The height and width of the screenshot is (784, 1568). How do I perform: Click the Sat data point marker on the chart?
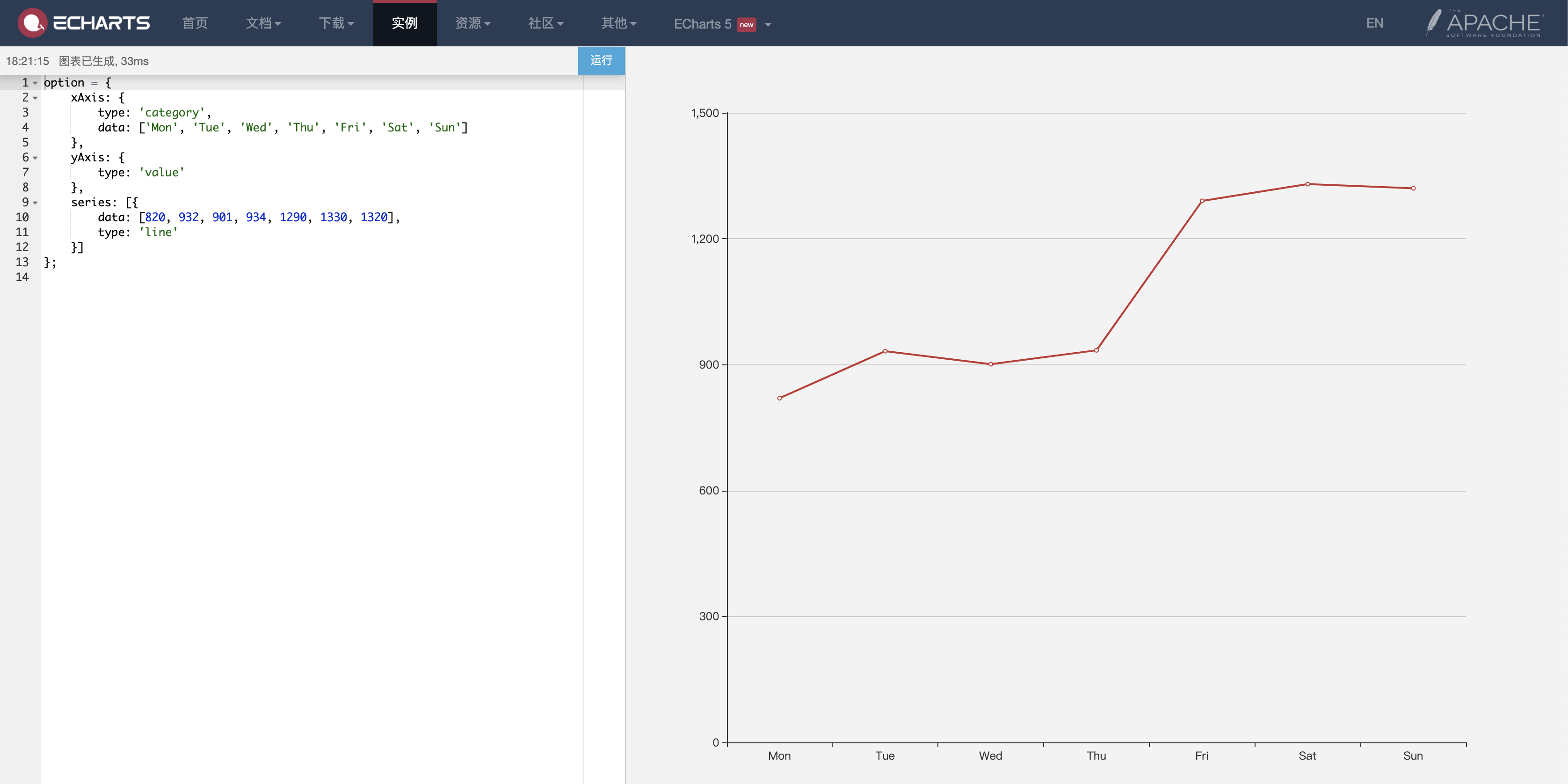click(1307, 184)
